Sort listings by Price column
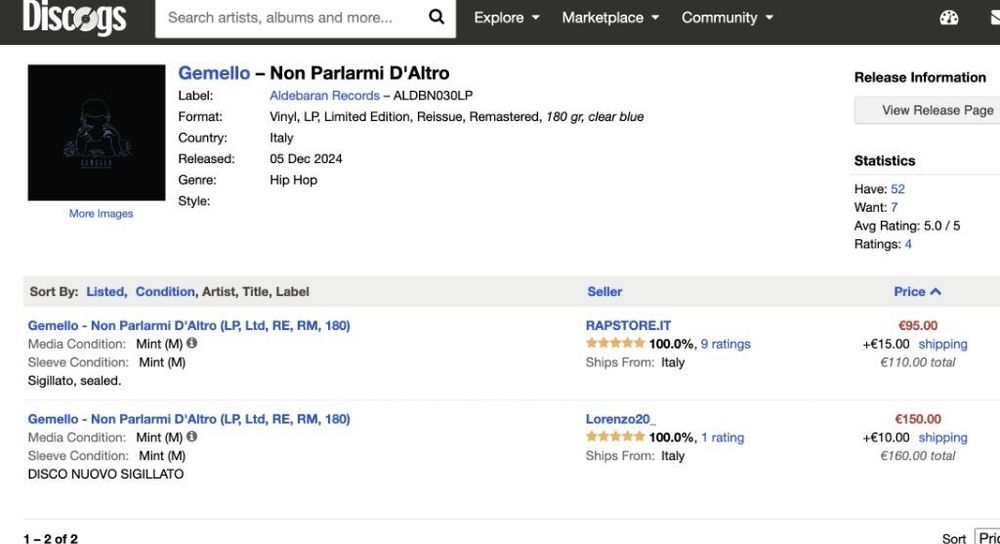The image size is (1000, 544). pyautogui.click(x=917, y=292)
